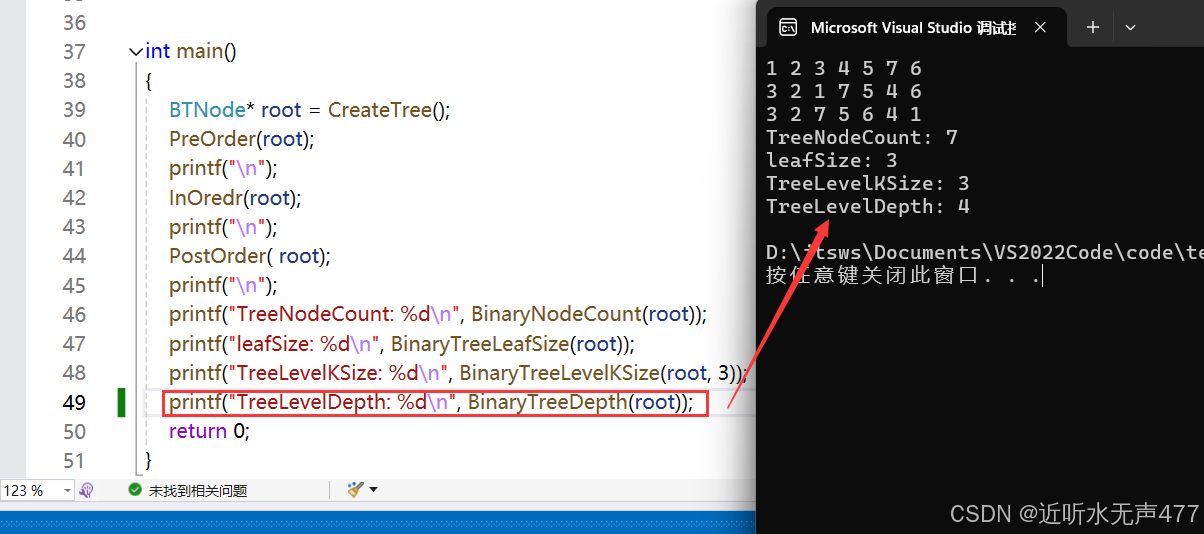Click the IntelliCode brain icon beside zoom

pos(86,491)
